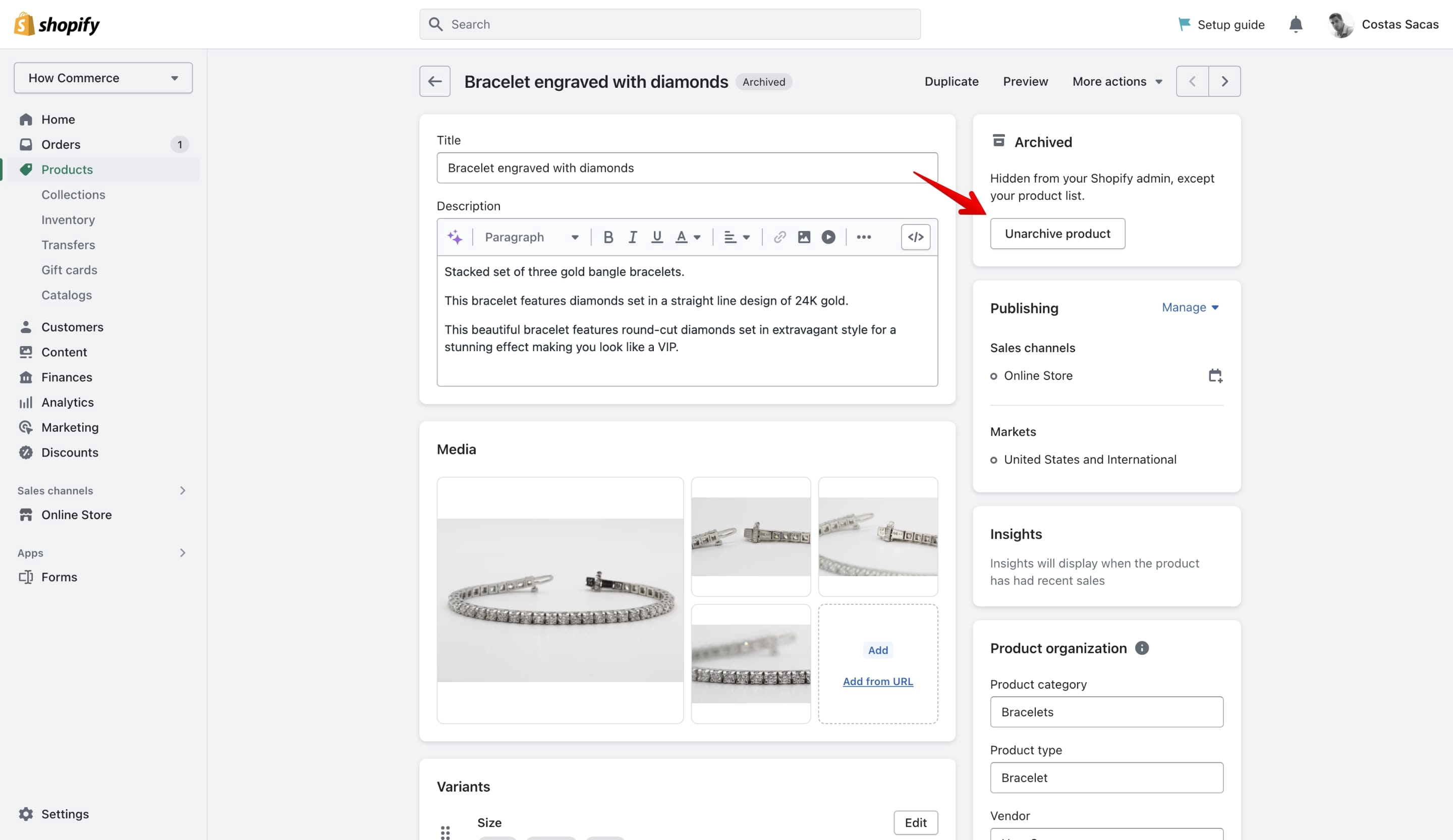Open Catalogs submenu item
Image resolution: width=1453 pixels, height=840 pixels.
(66, 295)
